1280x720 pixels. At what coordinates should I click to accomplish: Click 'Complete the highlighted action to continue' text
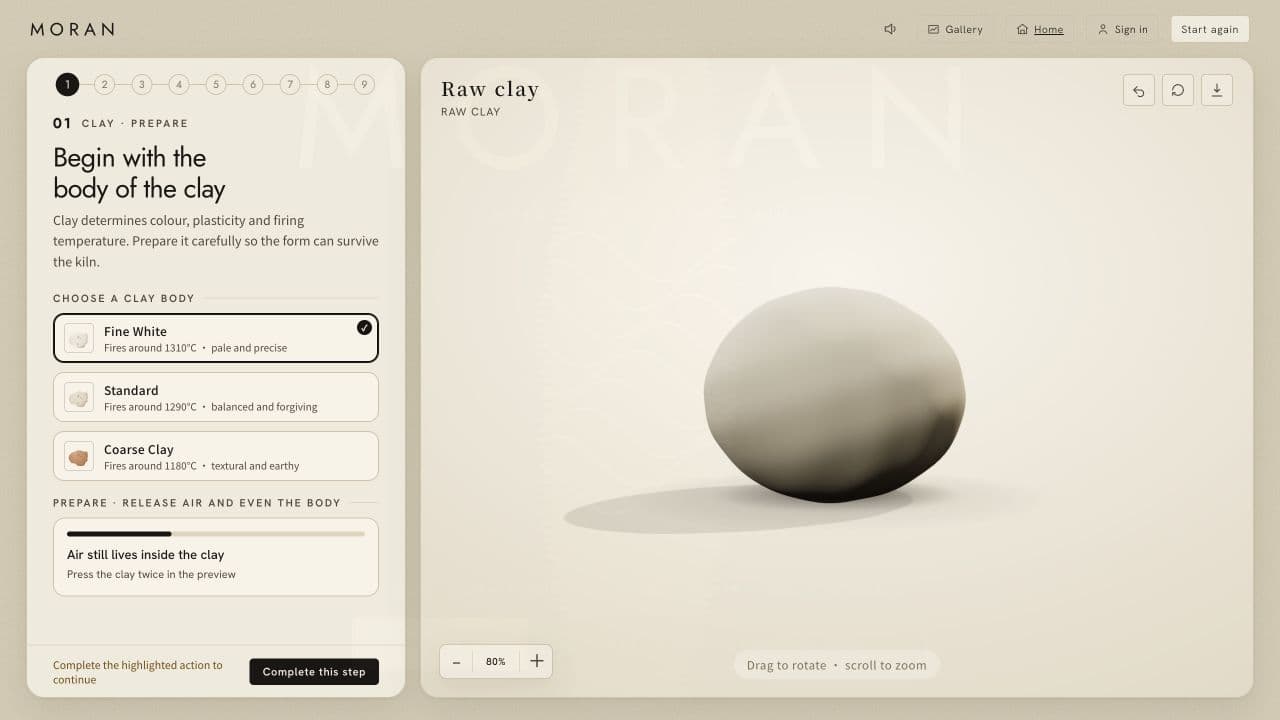[138, 672]
